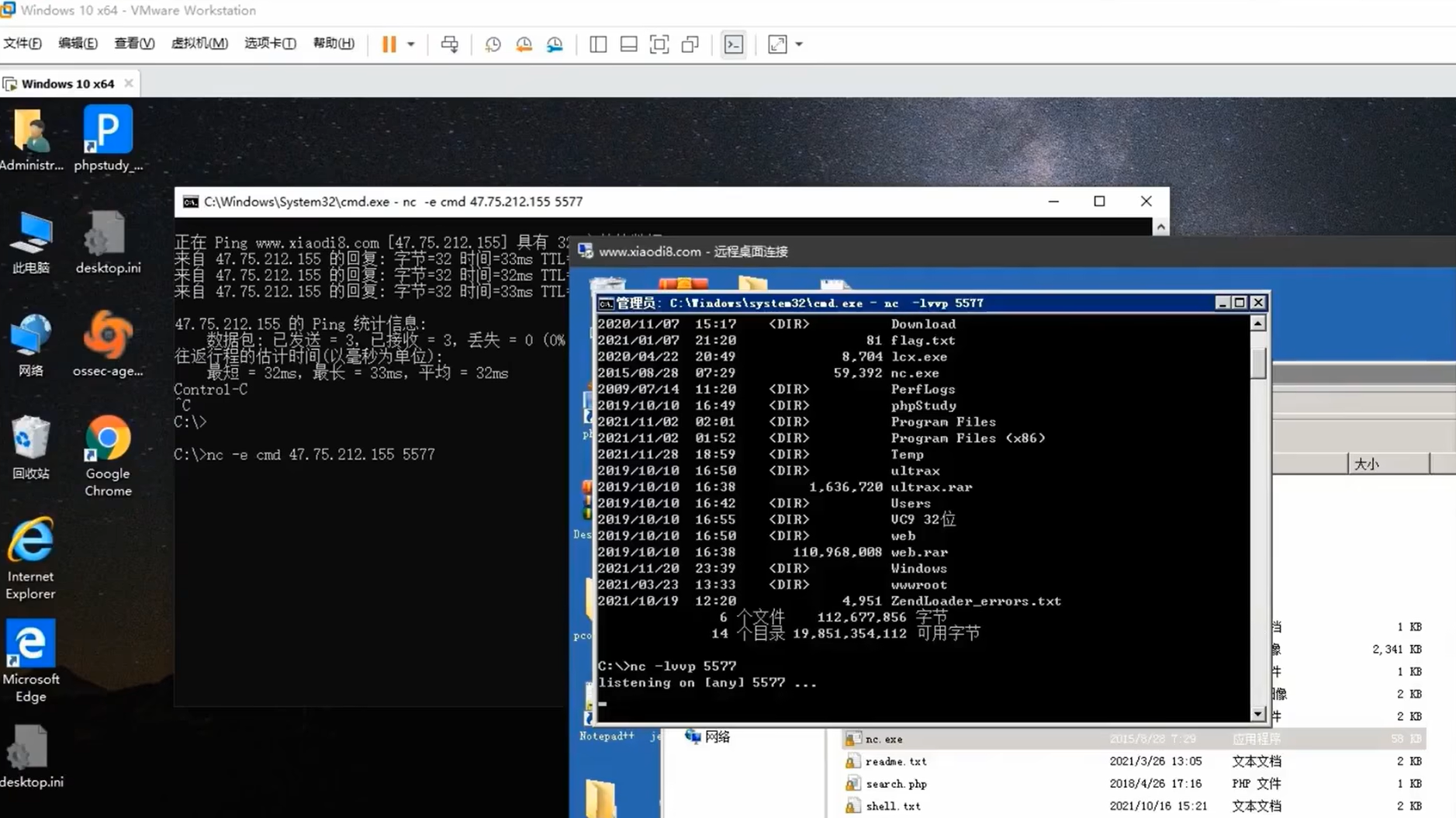Open the 虚拟机(M) menu

click(199, 43)
